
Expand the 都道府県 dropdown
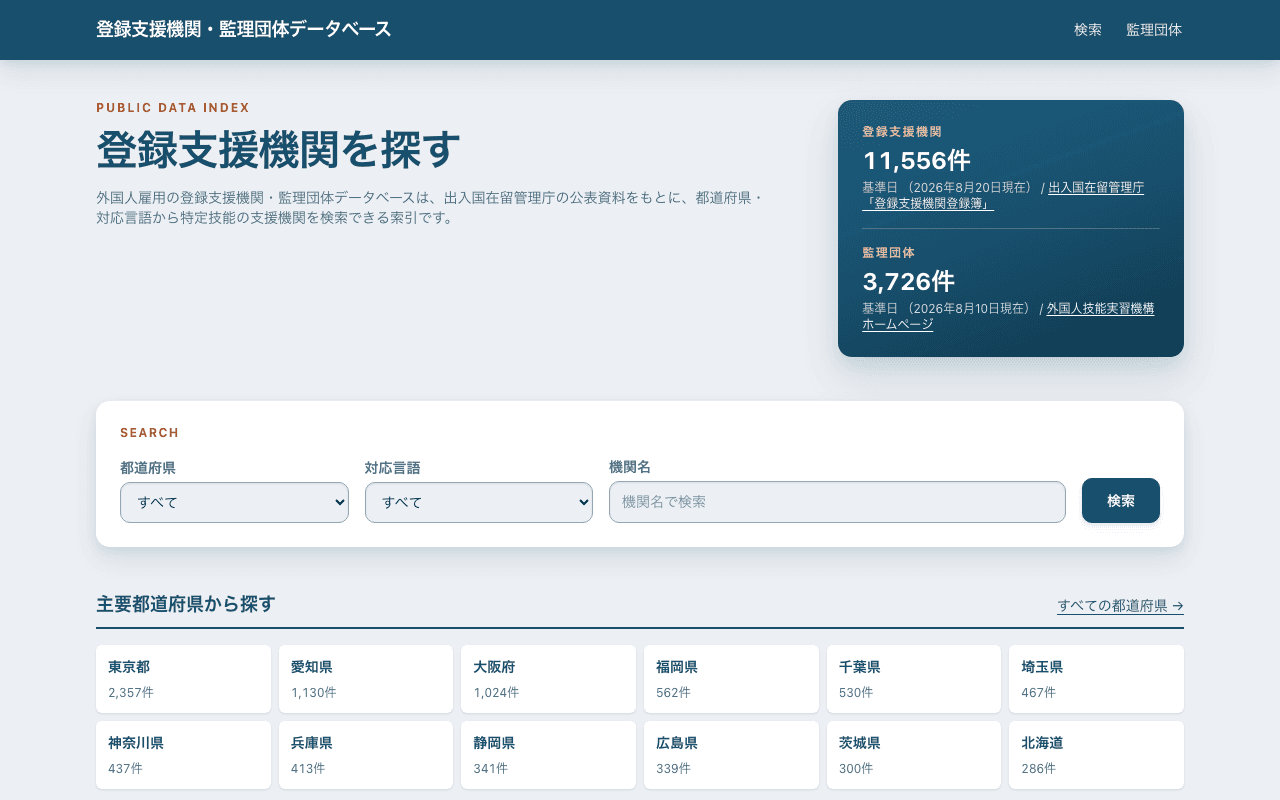pyautogui.click(x=234, y=502)
